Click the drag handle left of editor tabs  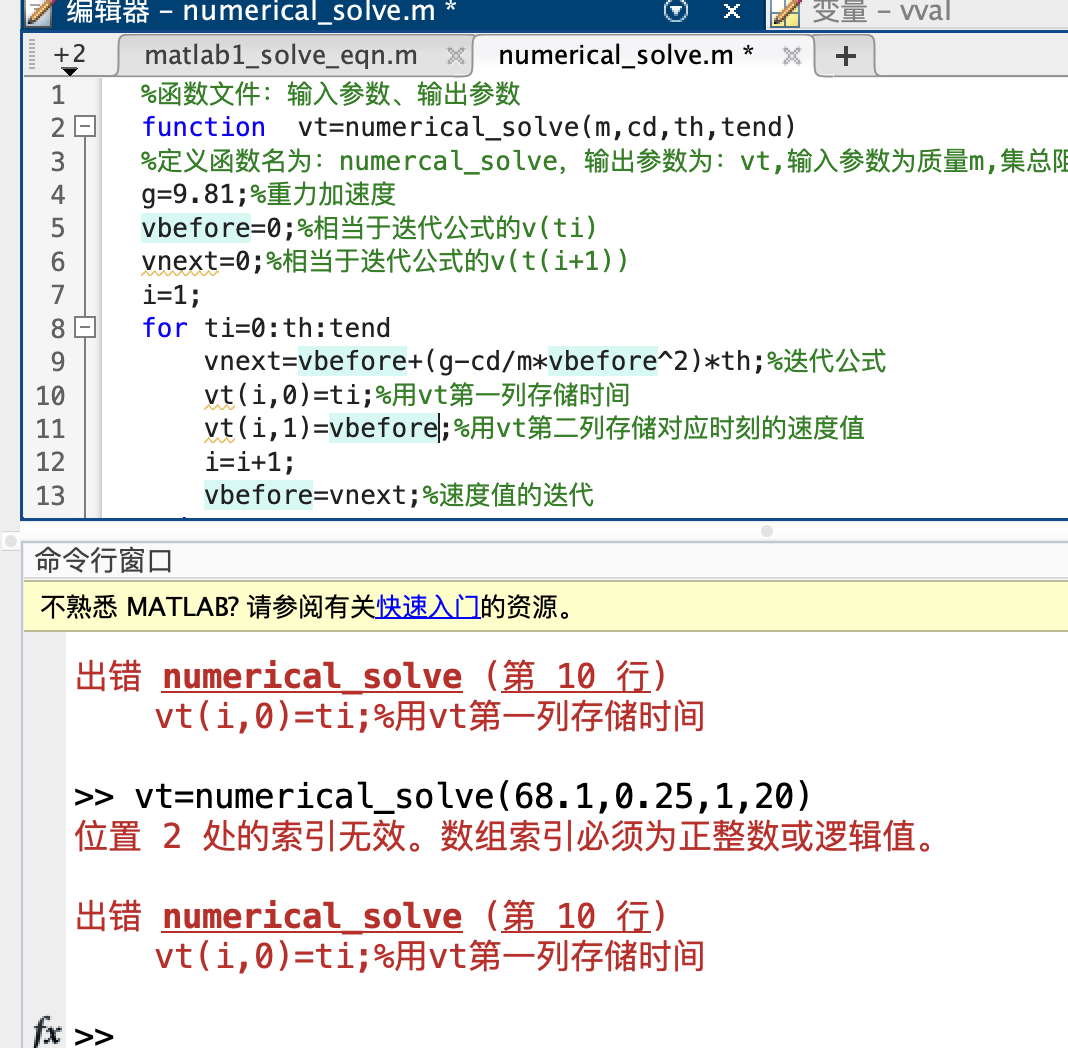pos(31,55)
